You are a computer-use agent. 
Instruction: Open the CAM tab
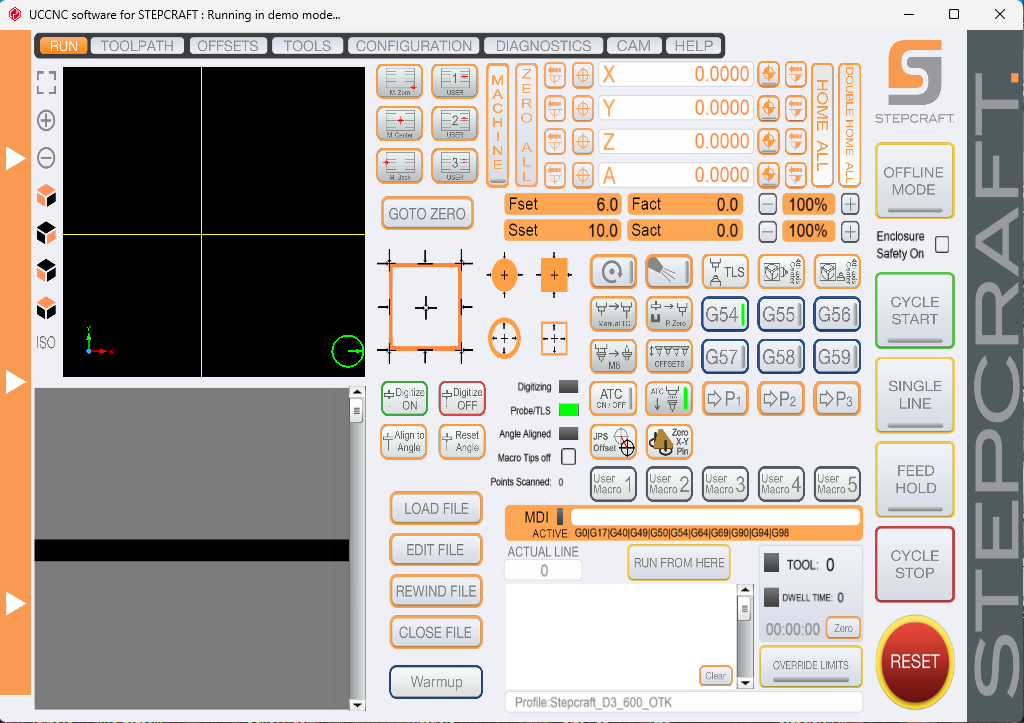tap(633, 46)
